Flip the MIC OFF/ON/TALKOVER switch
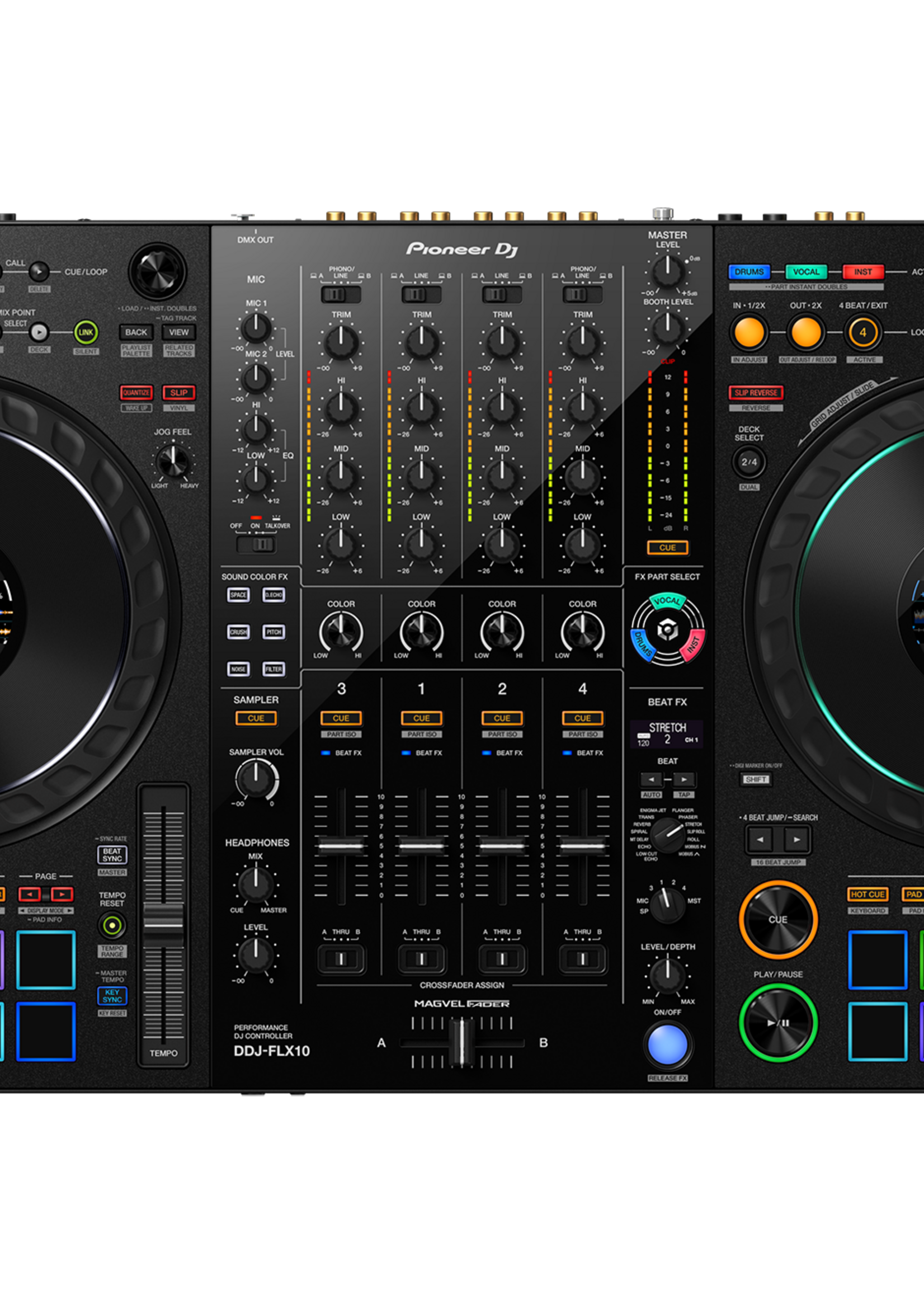Image resolution: width=924 pixels, height=1294 pixels. click(257, 544)
